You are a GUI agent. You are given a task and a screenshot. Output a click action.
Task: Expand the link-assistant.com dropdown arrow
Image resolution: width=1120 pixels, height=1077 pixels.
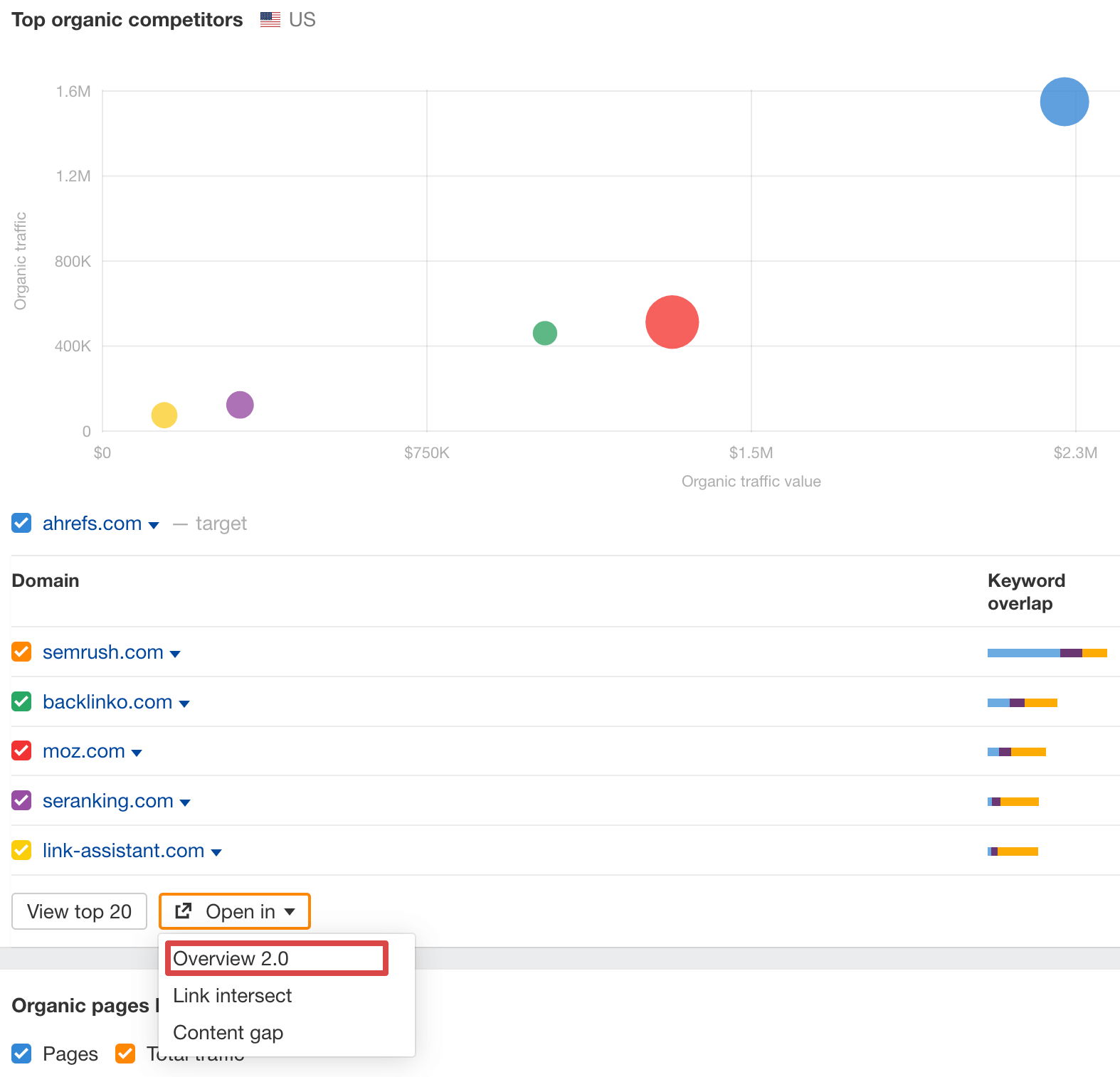(x=216, y=853)
